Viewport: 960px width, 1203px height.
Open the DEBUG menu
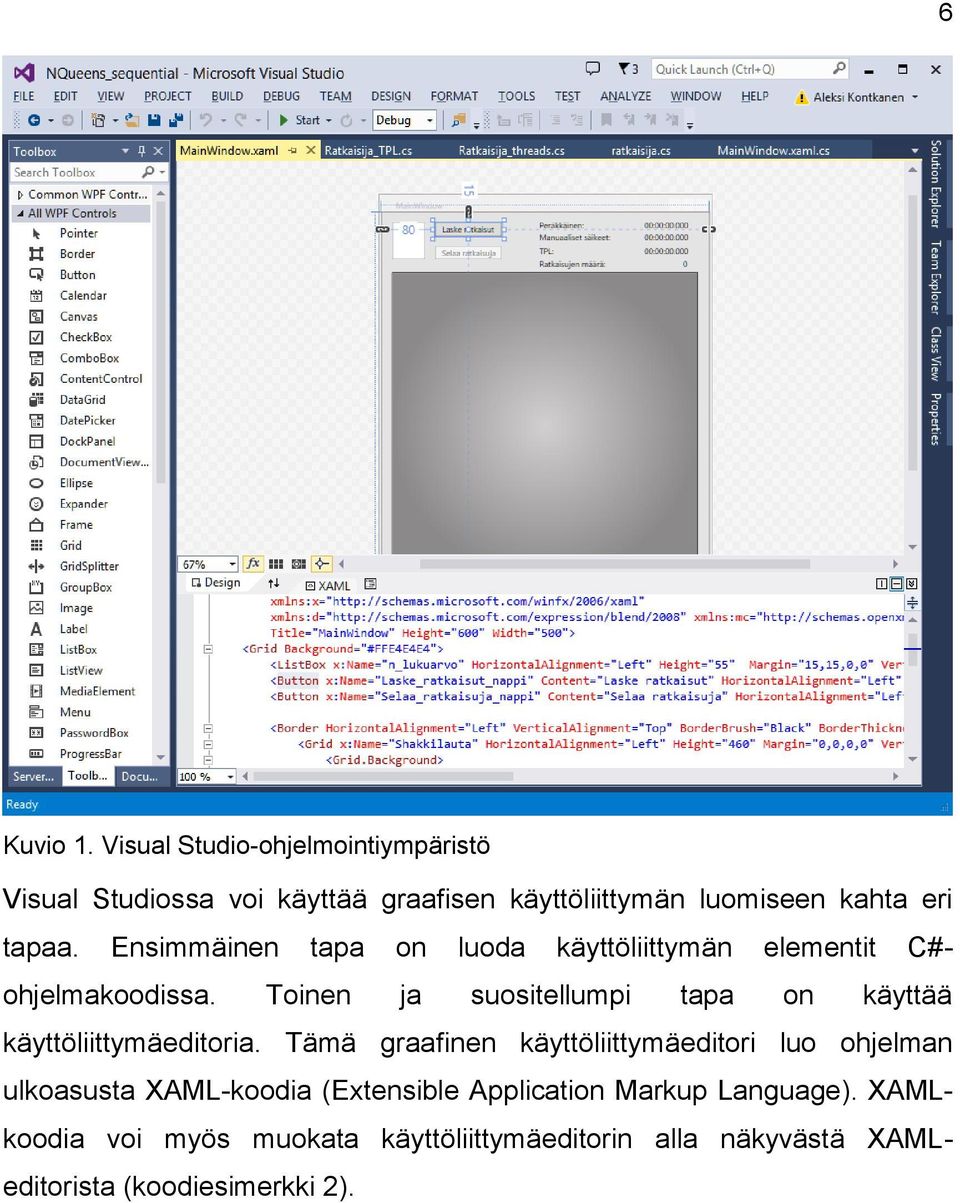point(281,96)
